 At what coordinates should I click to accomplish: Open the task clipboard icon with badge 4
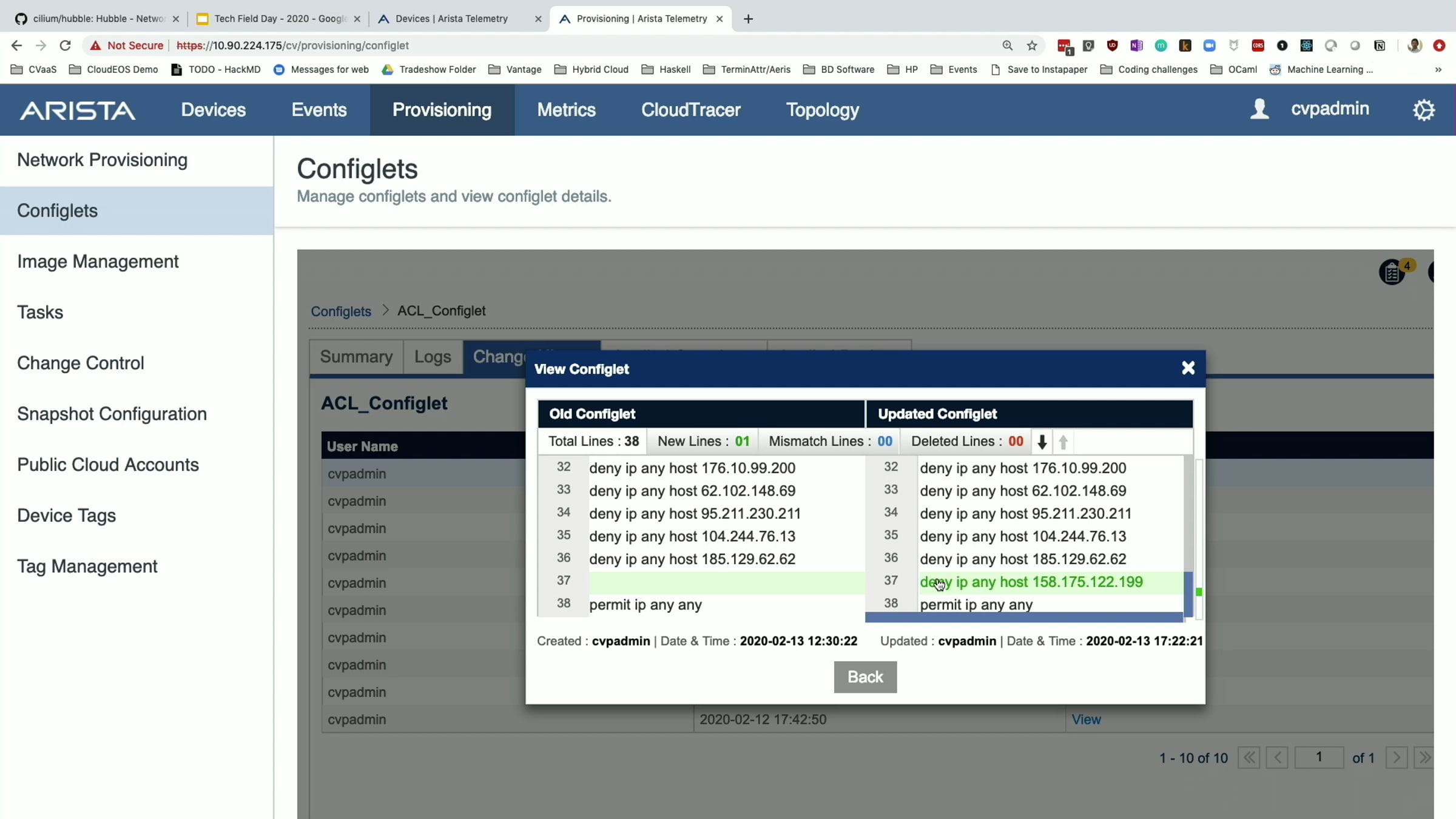point(1393,272)
